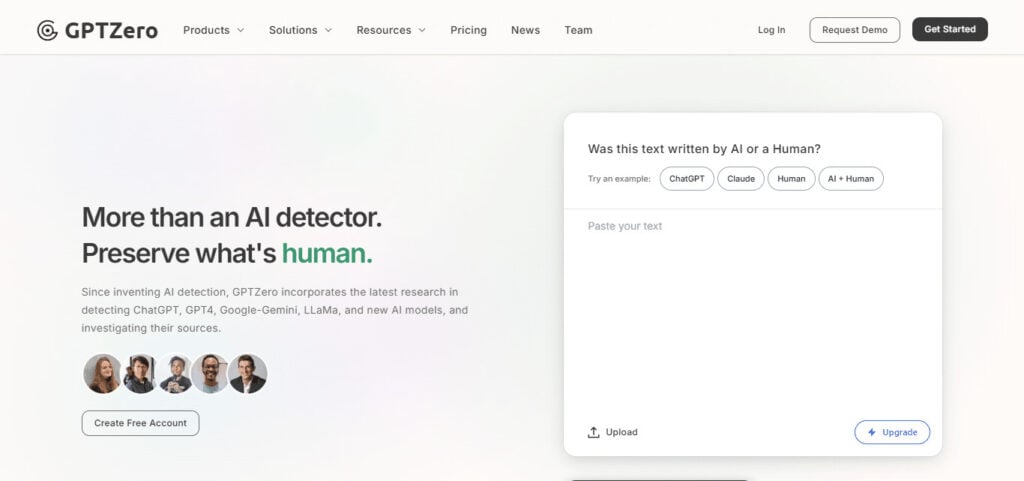Click the GPTZero spiral logo icon
Image resolution: width=1024 pixels, height=481 pixels.
tap(47, 30)
